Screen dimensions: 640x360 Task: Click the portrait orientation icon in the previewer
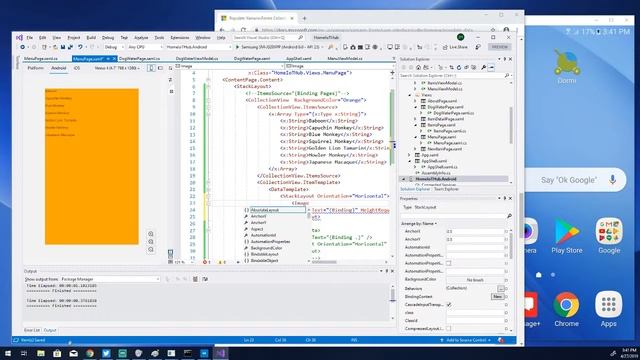click(x=151, y=68)
